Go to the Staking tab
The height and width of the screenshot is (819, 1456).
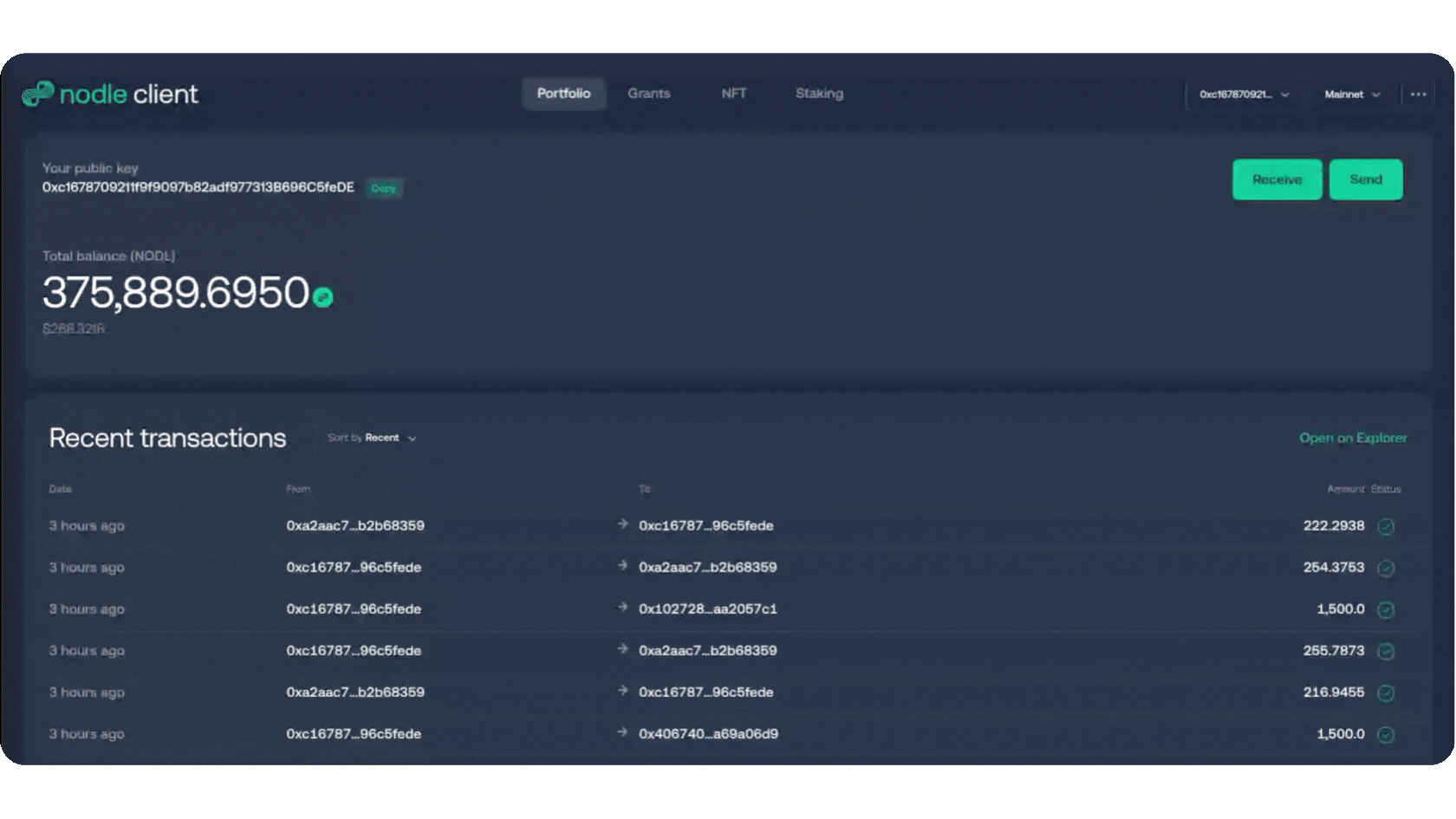819,94
